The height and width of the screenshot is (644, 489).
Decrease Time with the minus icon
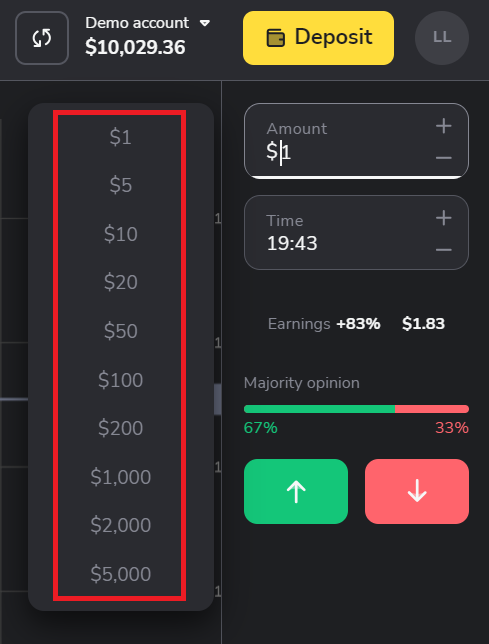tap(443, 250)
